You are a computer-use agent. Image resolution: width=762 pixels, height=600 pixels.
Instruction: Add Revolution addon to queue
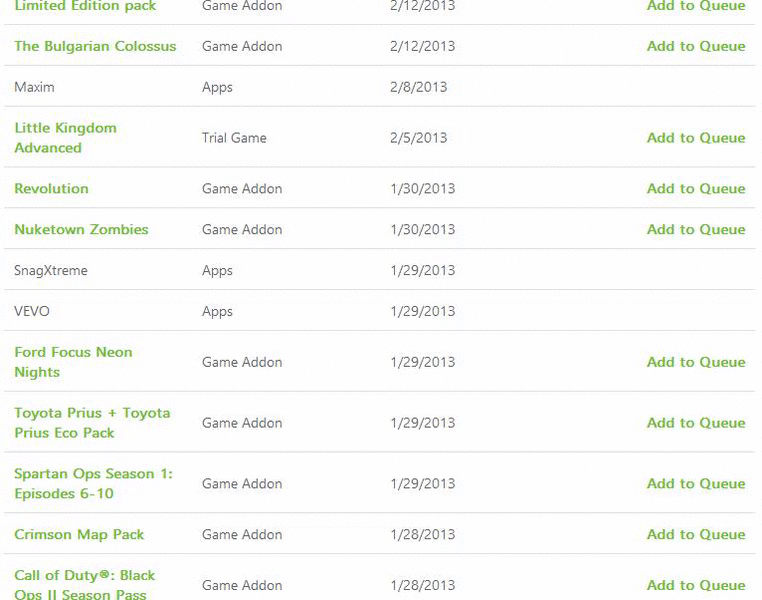pyautogui.click(x=695, y=188)
